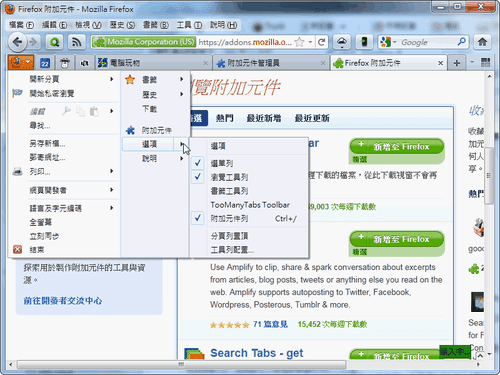Click the orange Firefox menu button
This screenshot has width=500, height=375.
21,62
